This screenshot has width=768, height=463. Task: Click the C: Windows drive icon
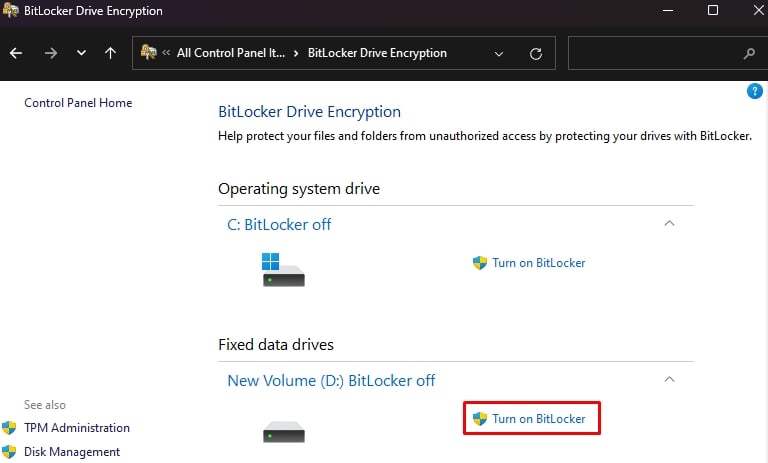pos(283,269)
